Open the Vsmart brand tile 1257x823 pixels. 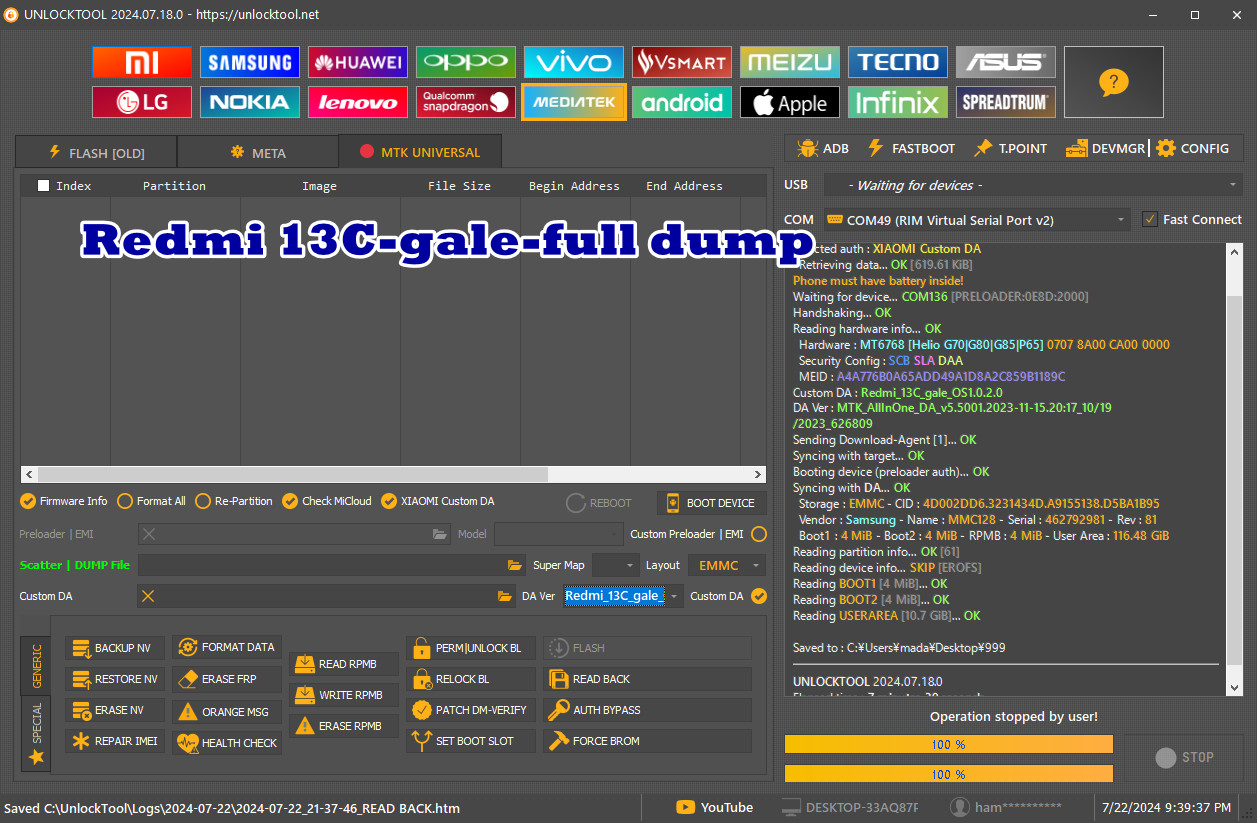pyautogui.click(x=682, y=62)
